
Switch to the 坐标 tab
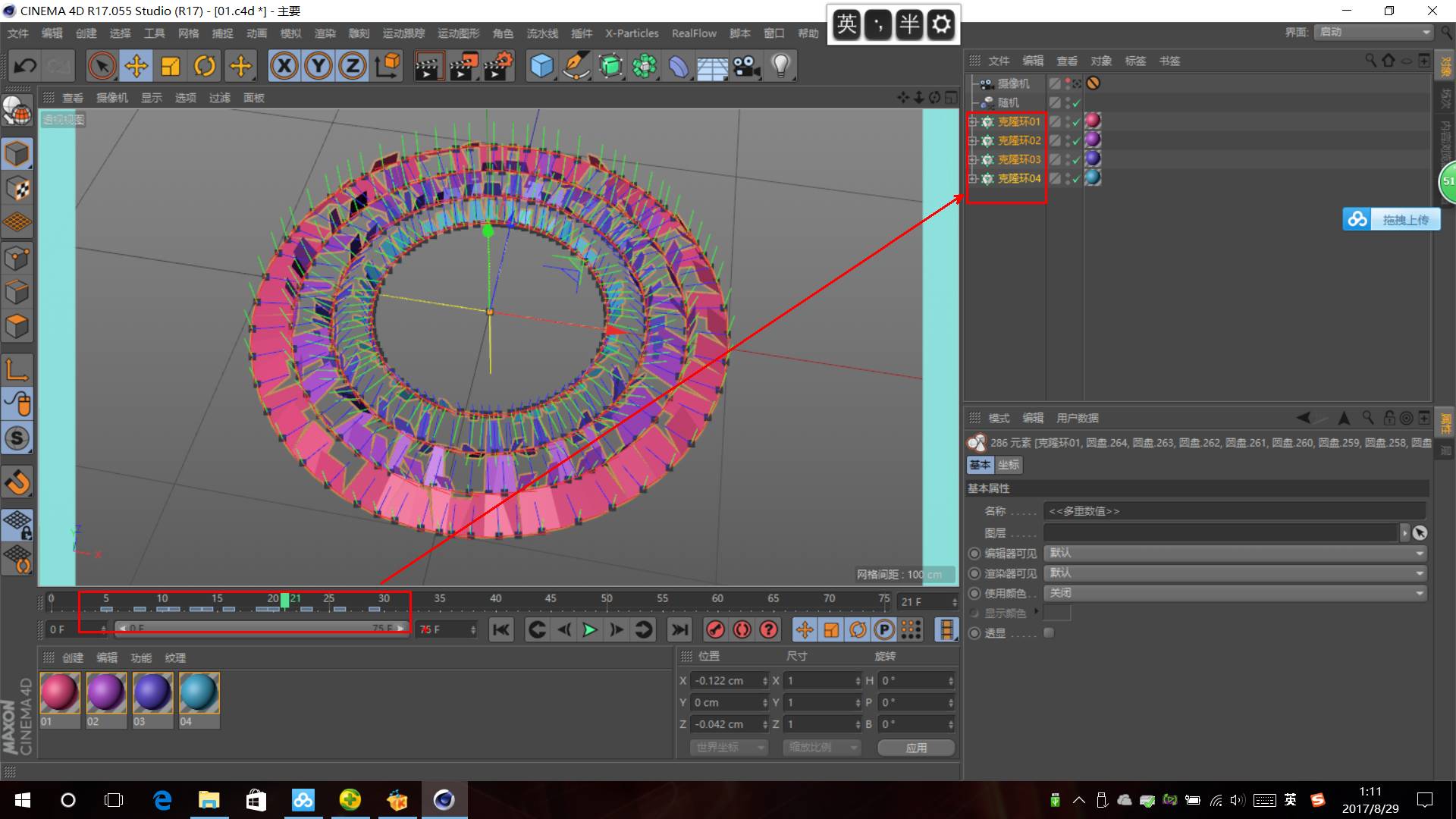[x=1008, y=465]
